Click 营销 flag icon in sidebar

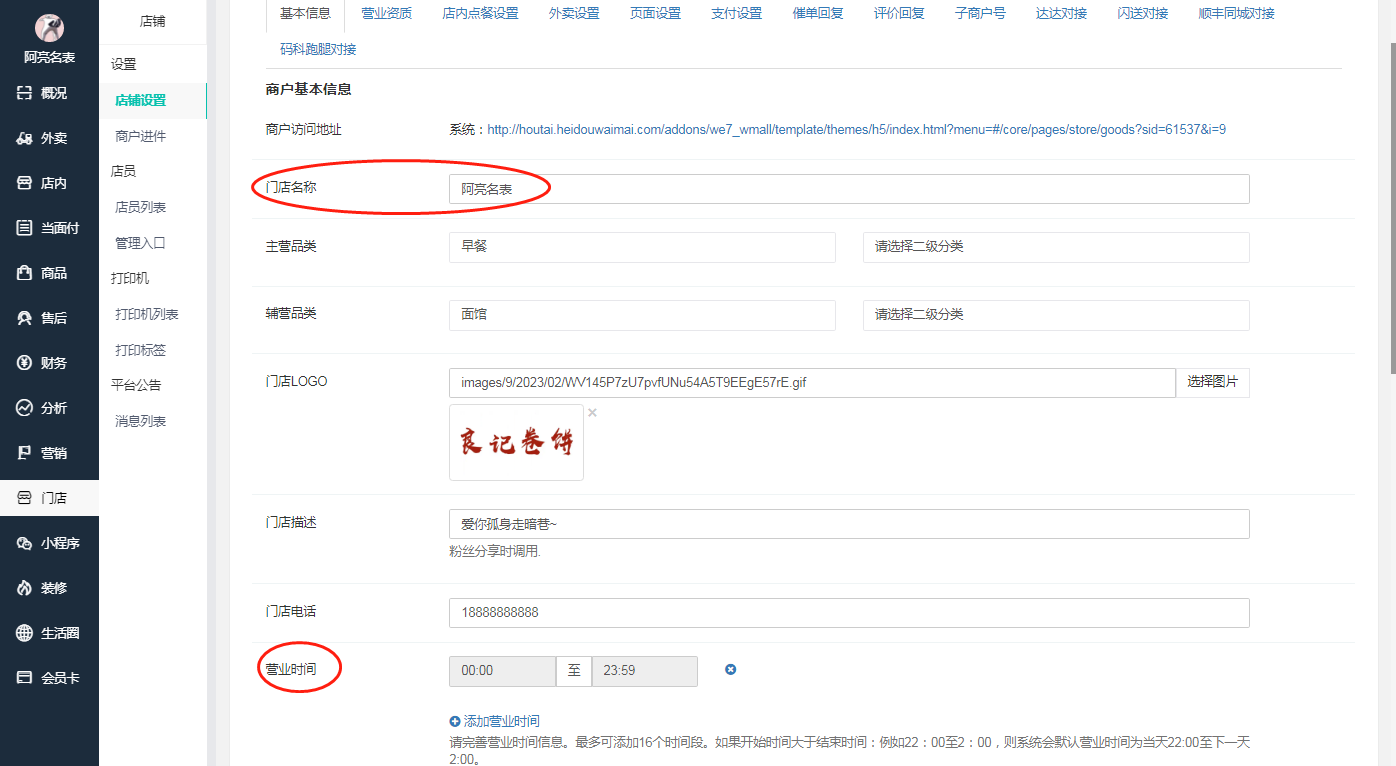pyautogui.click(x=25, y=453)
